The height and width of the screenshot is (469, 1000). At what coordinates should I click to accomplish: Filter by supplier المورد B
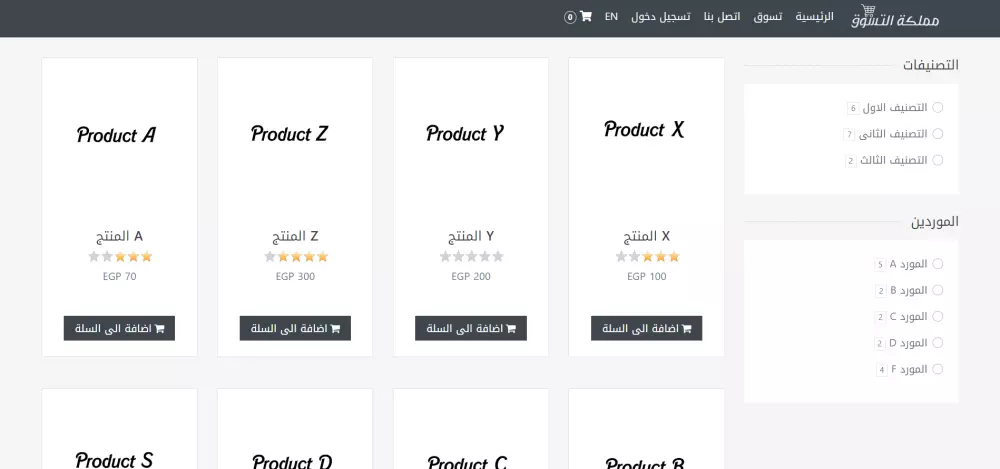(x=938, y=290)
